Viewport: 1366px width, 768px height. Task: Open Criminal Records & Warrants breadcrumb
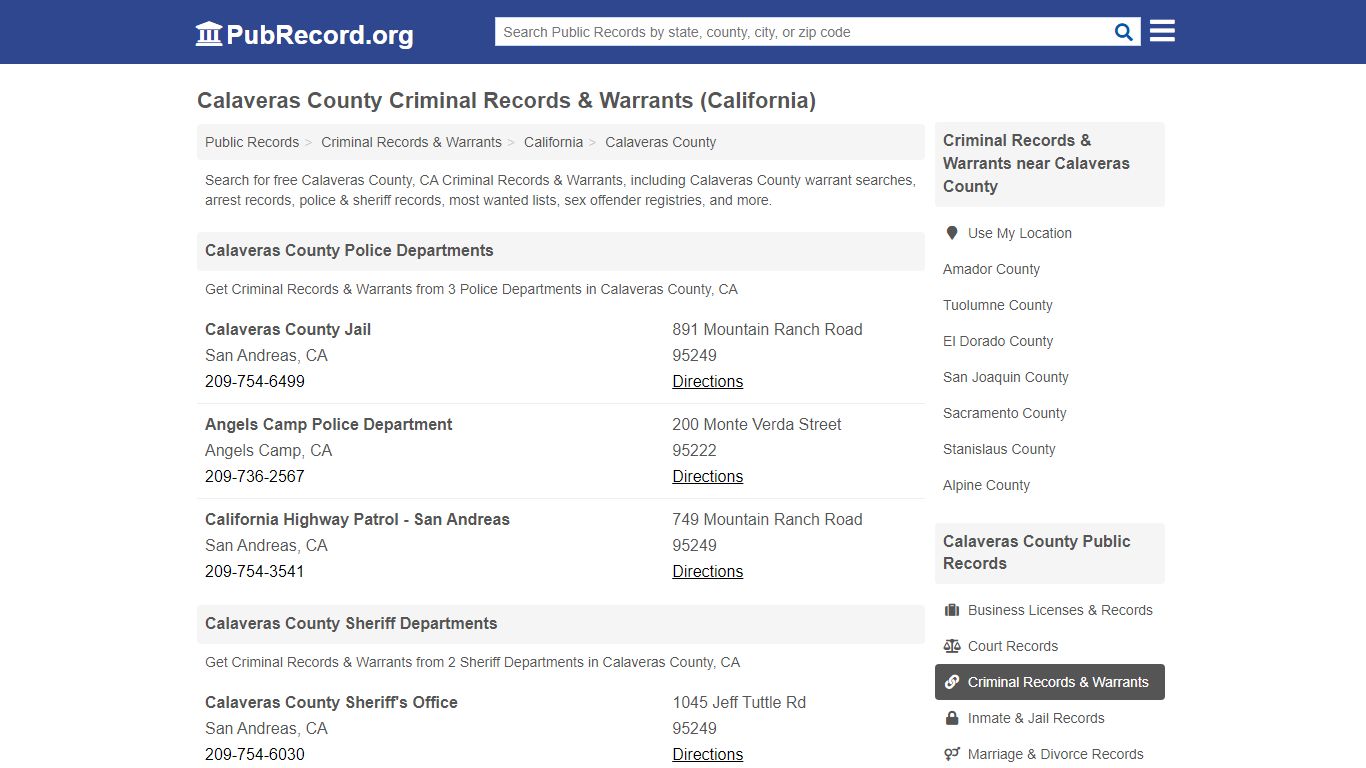point(411,142)
